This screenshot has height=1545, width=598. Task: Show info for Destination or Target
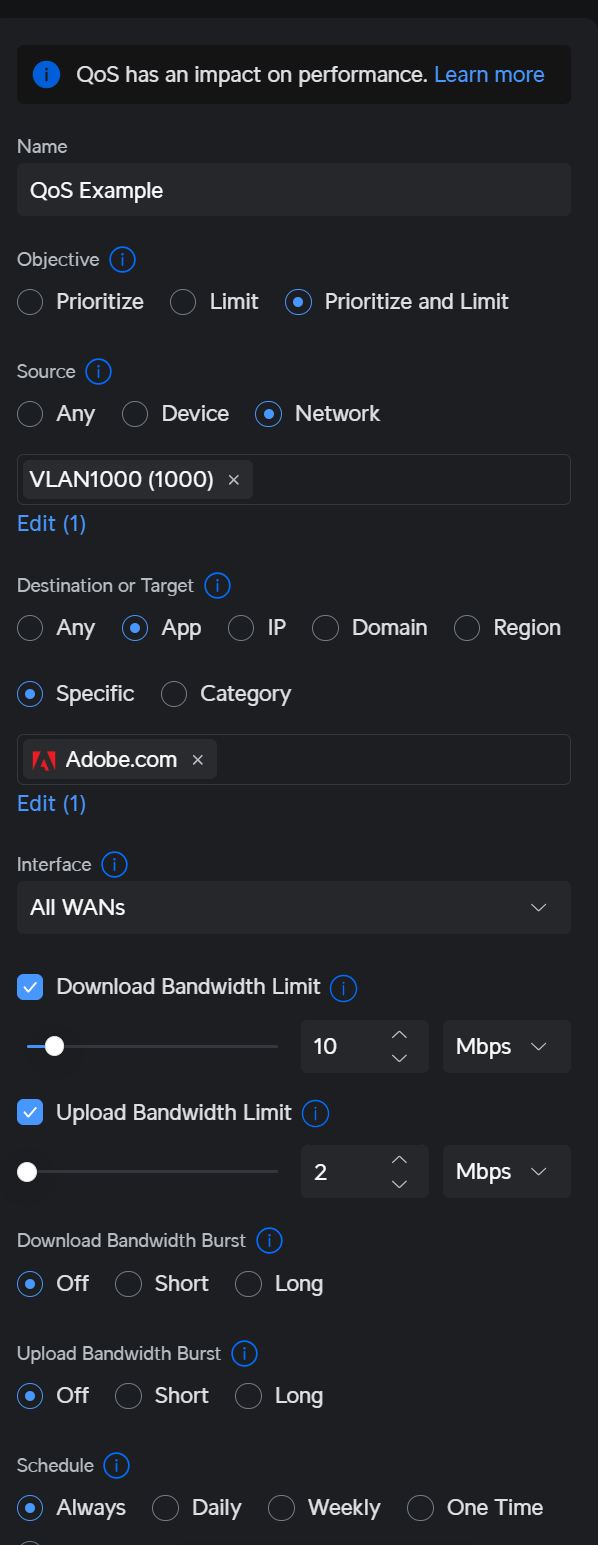[217, 585]
